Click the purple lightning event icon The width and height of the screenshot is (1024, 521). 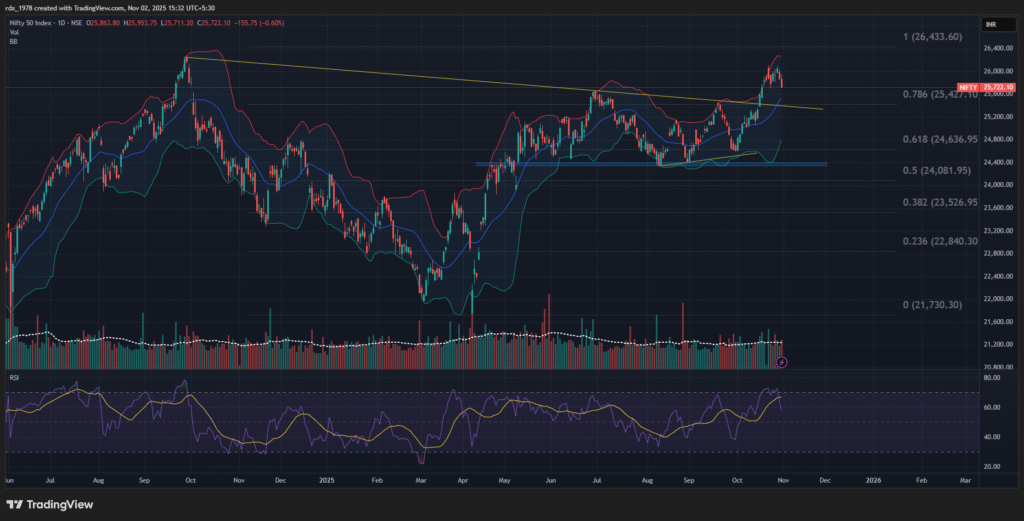[782, 361]
